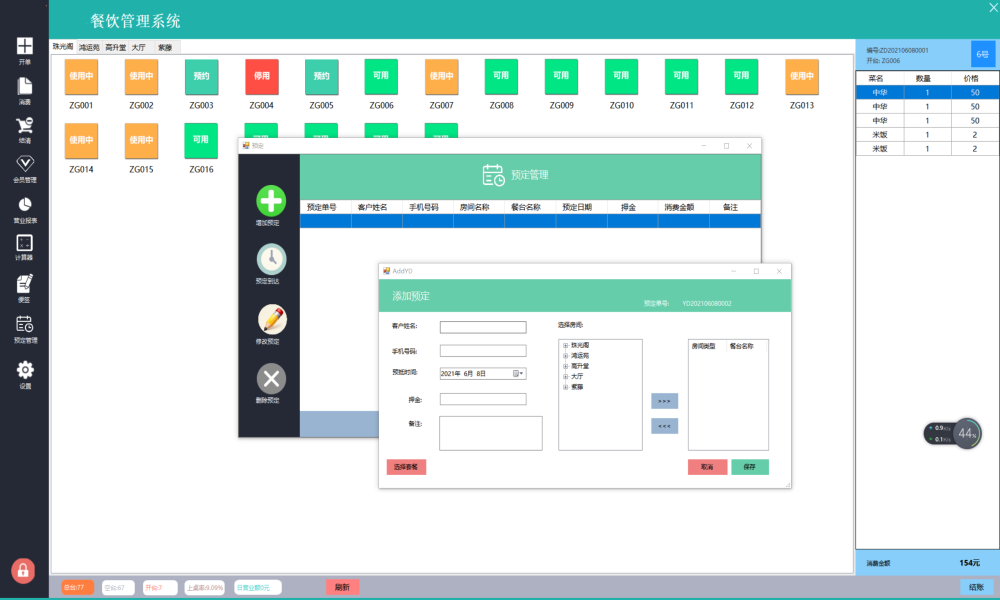Click the network speed 44% floating widget
Image resolution: width=1000 pixels, height=600 pixels.
click(952, 434)
